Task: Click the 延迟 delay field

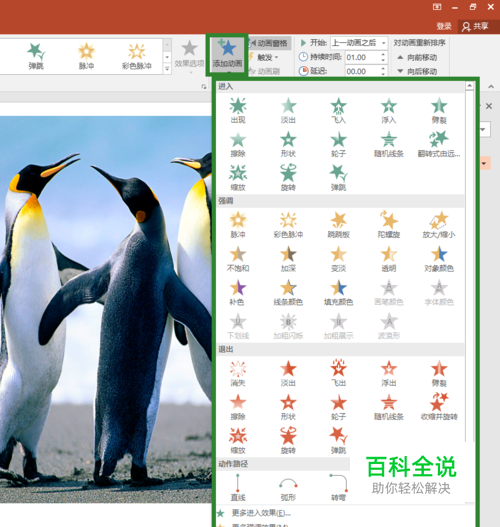Action: pyautogui.click(x=362, y=71)
